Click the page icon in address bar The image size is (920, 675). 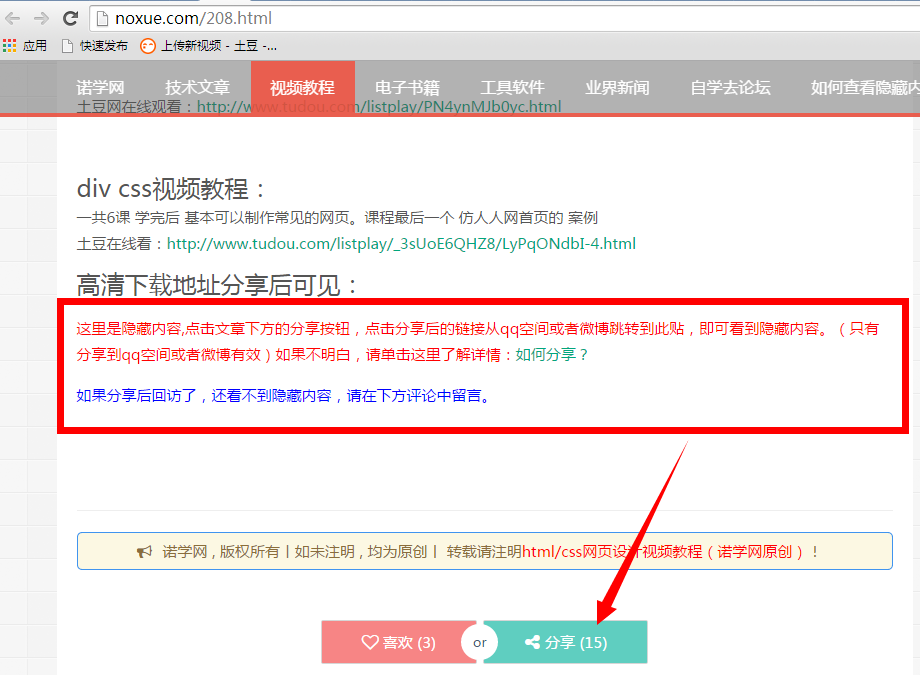102,19
